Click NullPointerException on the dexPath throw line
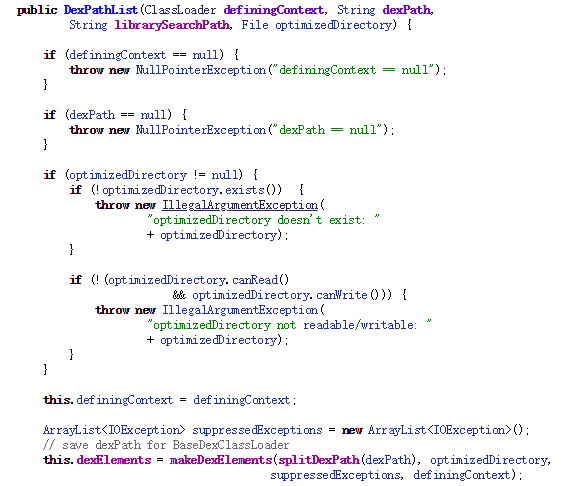Screen dimensions: 587x486 tap(201, 130)
